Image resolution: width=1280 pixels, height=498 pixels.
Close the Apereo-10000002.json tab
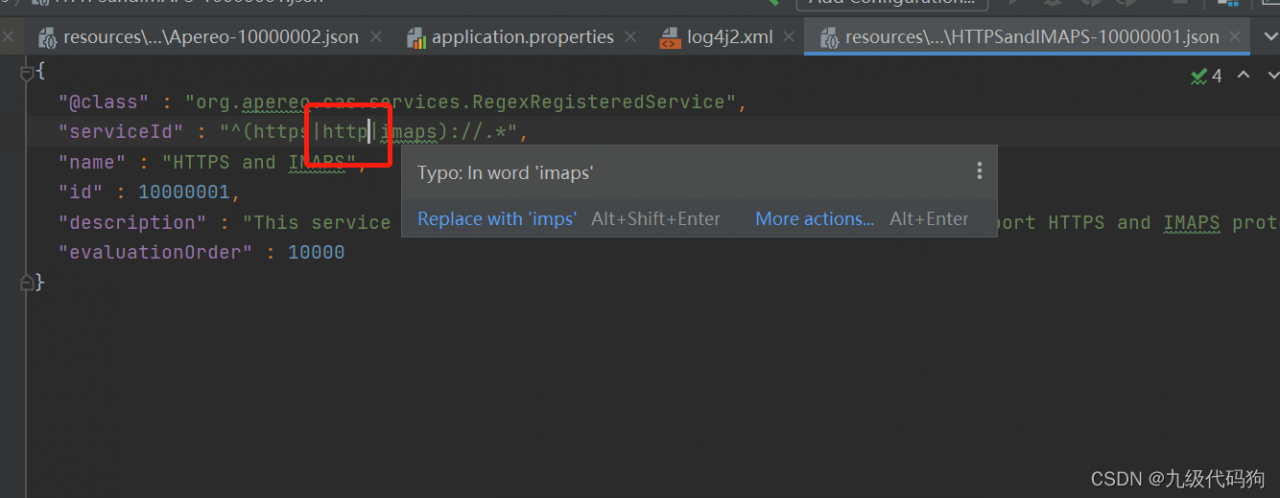(x=376, y=38)
